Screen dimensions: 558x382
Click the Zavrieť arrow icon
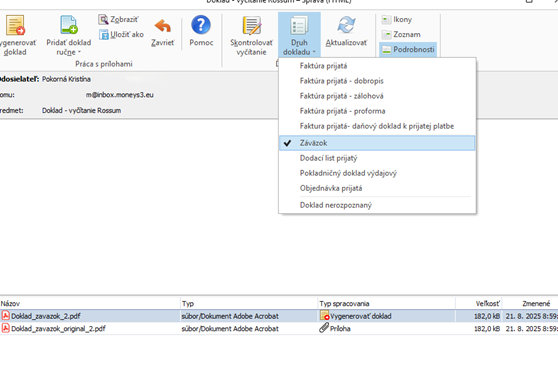(x=163, y=26)
